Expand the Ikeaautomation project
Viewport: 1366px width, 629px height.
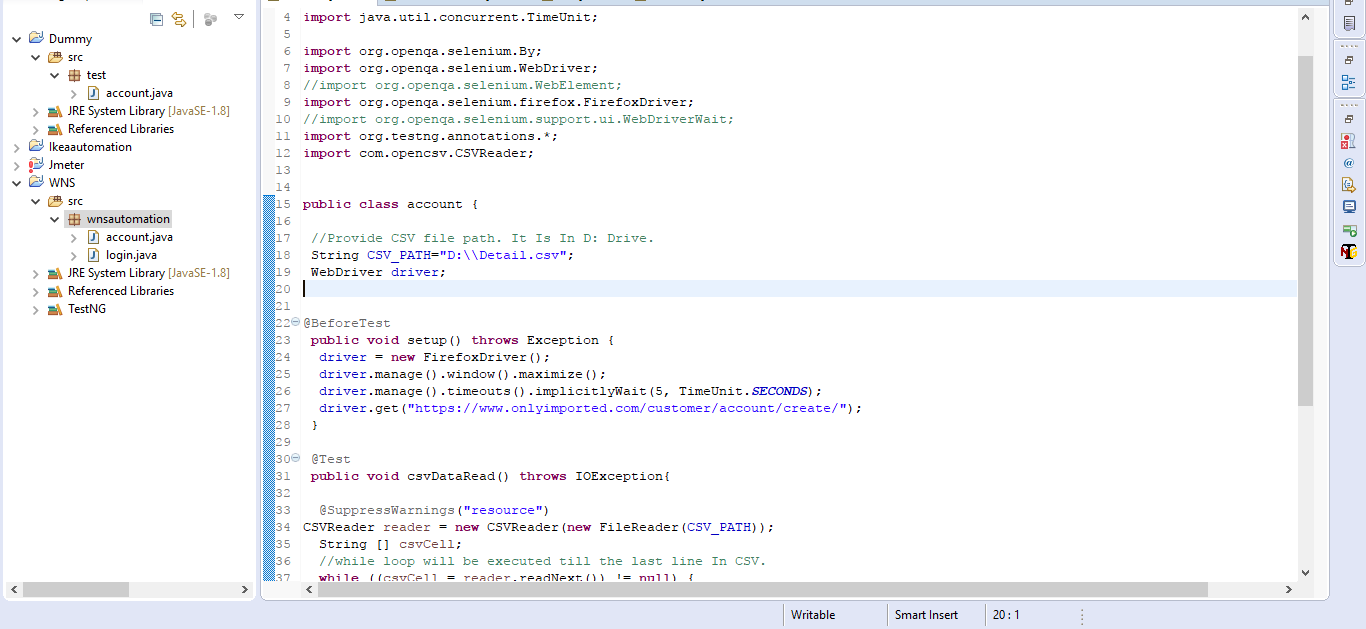tap(17, 147)
